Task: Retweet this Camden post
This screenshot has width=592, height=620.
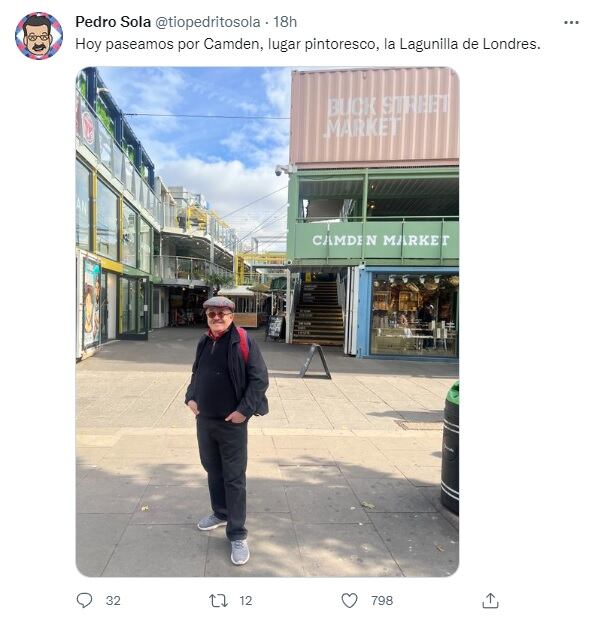Action: coord(218,601)
